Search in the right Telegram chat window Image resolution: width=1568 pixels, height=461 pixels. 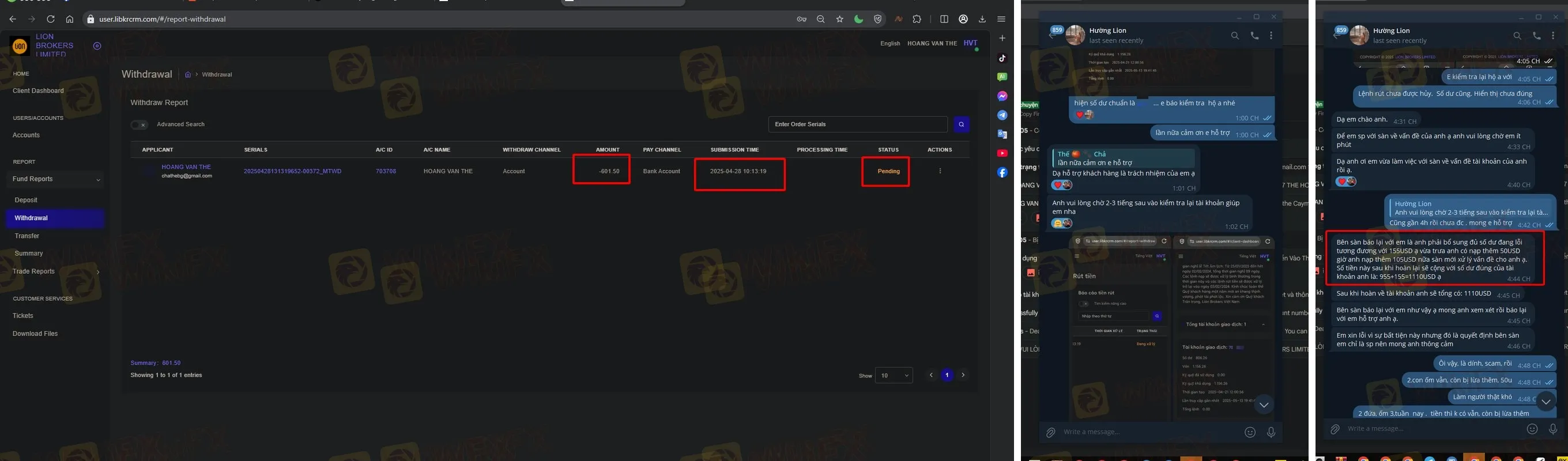1517,36
